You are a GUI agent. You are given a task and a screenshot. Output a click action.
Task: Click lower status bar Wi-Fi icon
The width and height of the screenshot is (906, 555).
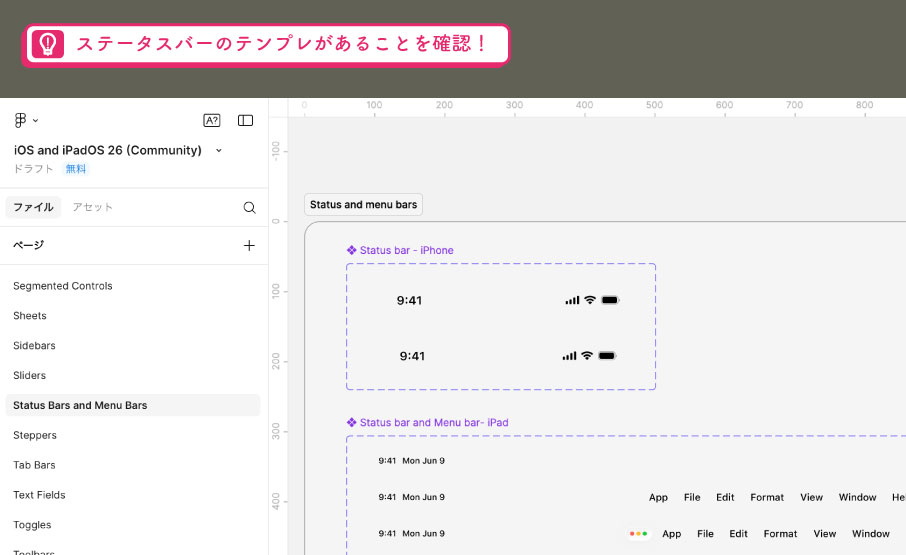587,355
